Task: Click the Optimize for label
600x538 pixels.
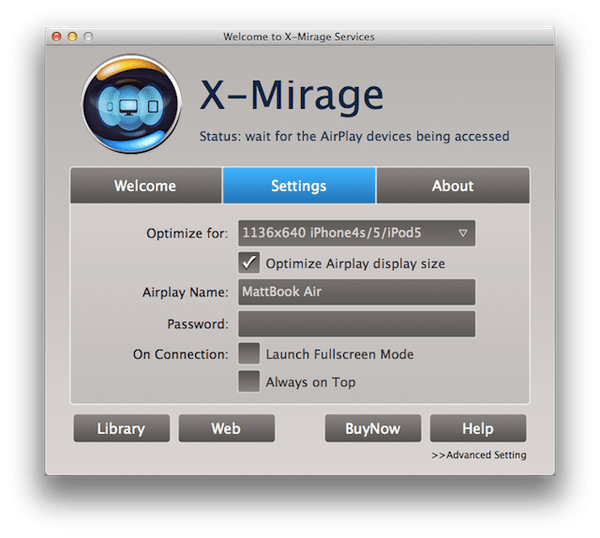Action: [187, 233]
